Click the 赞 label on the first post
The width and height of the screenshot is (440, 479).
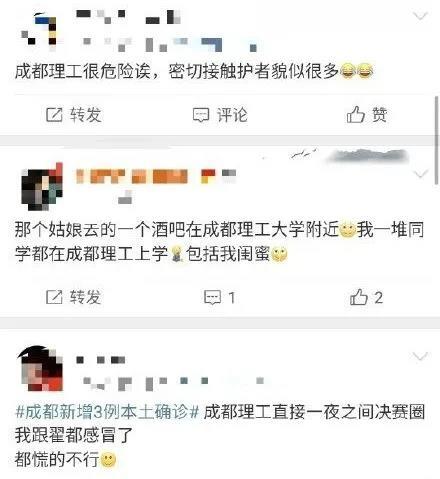click(380, 115)
